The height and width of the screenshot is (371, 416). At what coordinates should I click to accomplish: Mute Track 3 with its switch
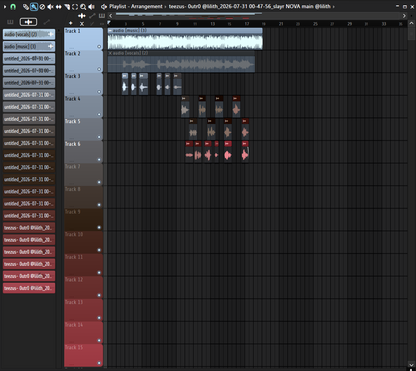(99, 92)
